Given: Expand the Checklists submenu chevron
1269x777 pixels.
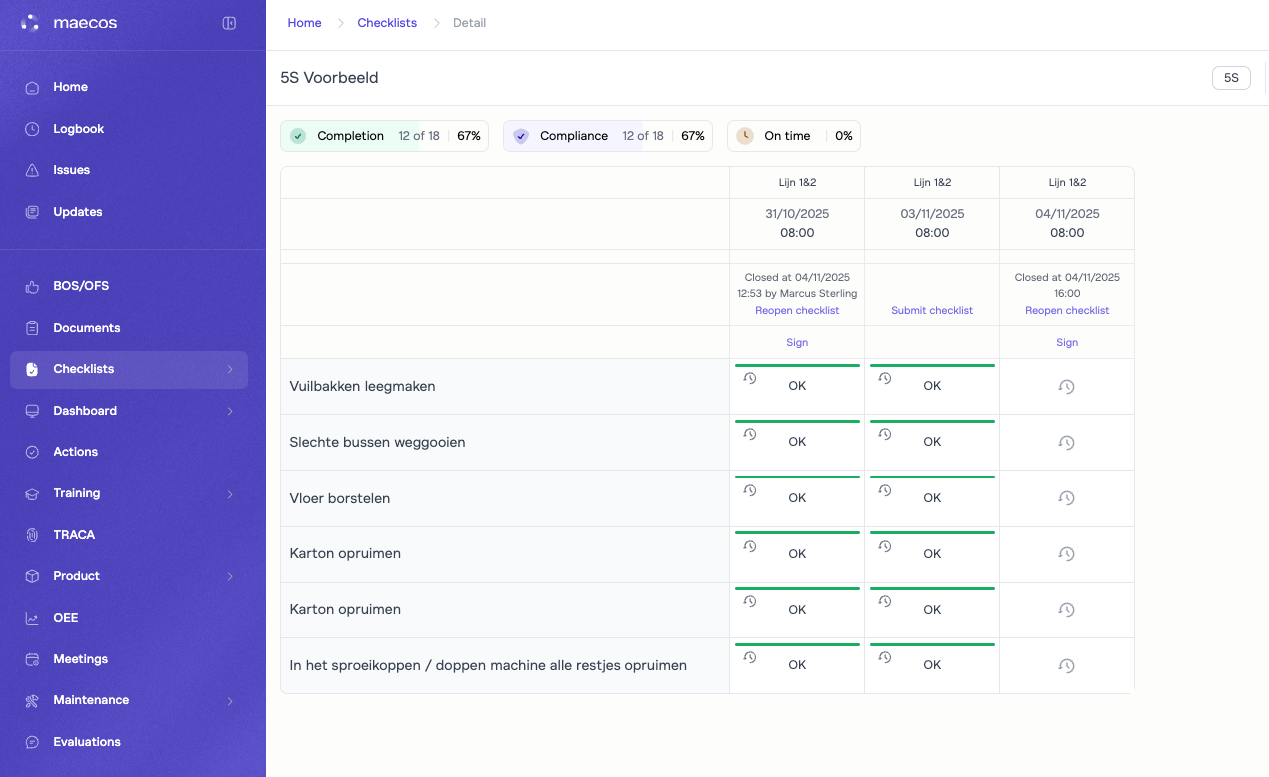Looking at the screenshot, I should click(x=230, y=369).
